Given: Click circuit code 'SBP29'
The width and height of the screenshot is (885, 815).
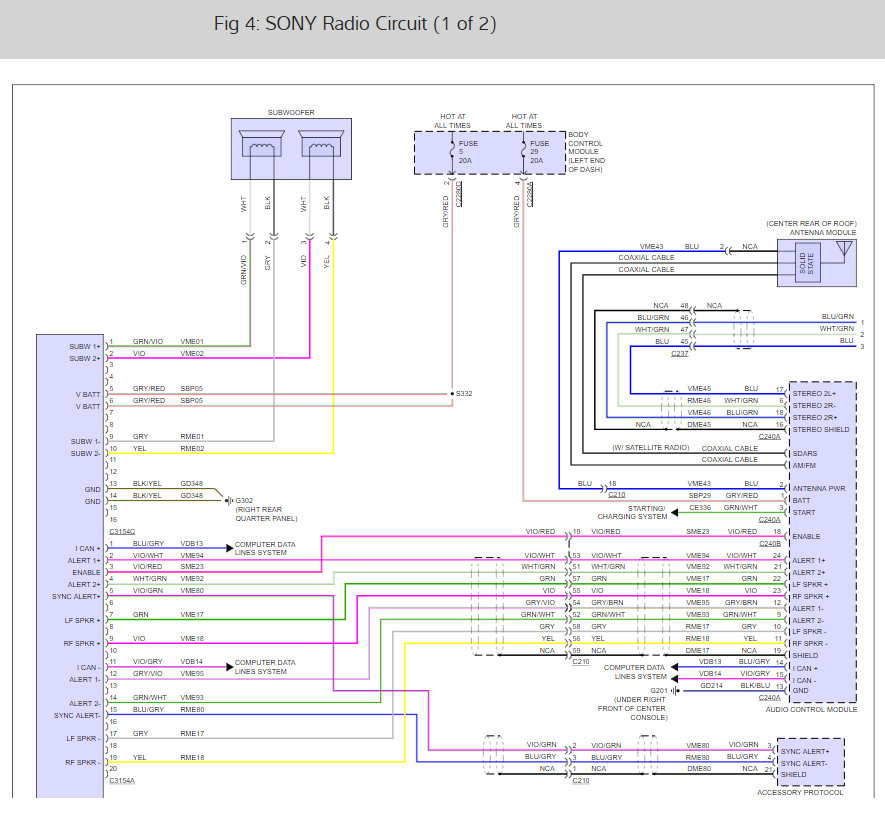Looking at the screenshot, I should pos(699,495).
